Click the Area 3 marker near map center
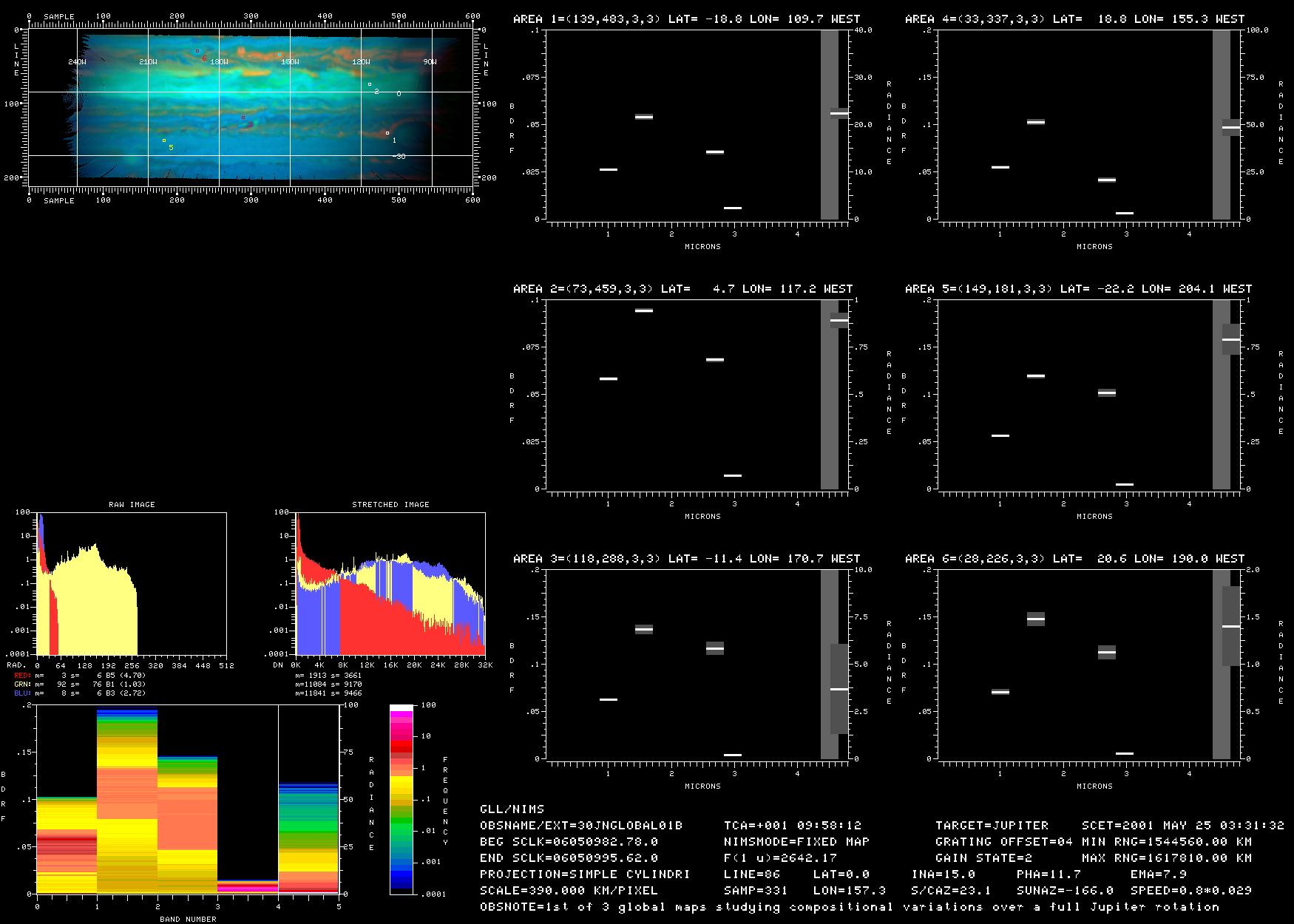Screen dimensions: 1294x924 coord(243,118)
